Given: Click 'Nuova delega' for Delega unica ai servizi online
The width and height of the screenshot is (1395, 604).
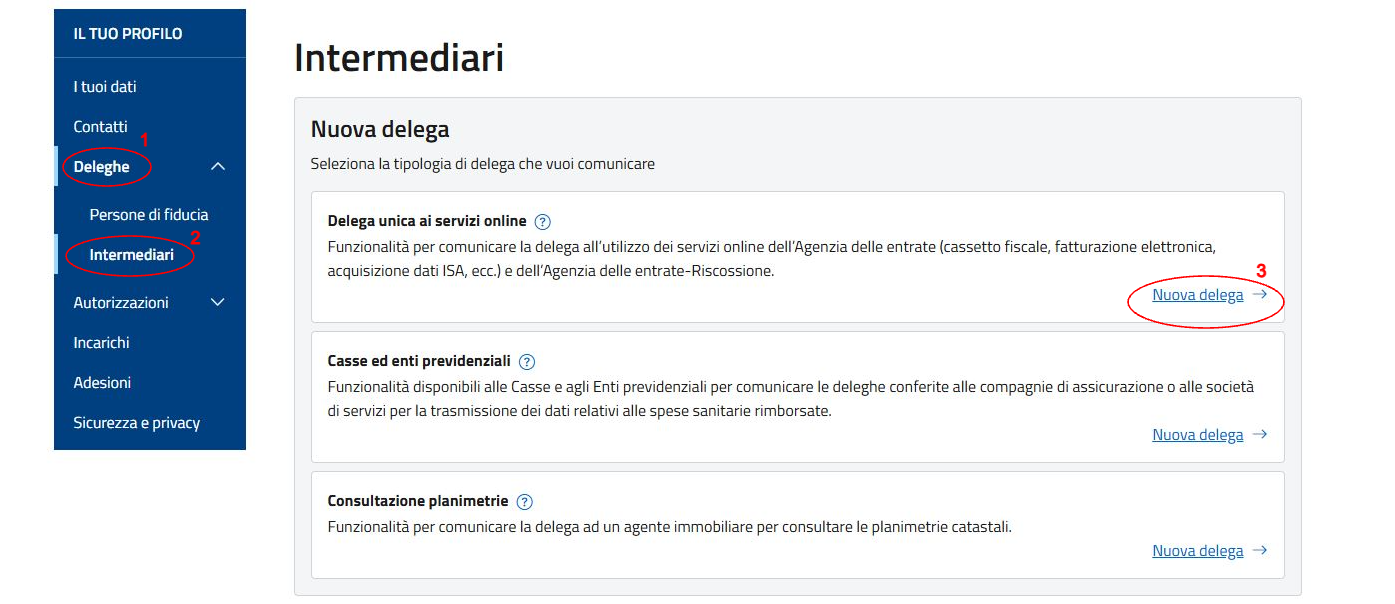Looking at the screenshot, I should coord(1198,294).
